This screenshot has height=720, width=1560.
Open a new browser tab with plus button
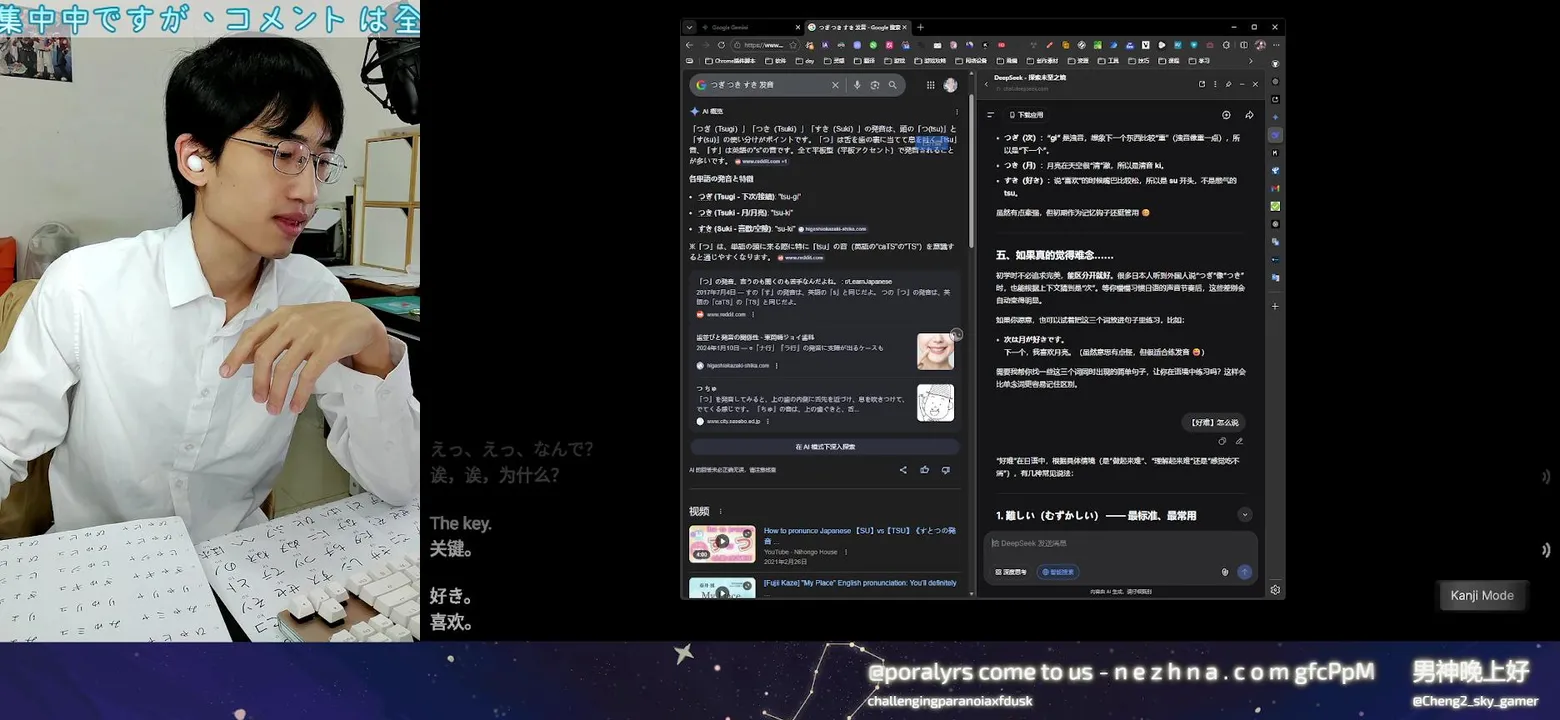tap(921, 27)
